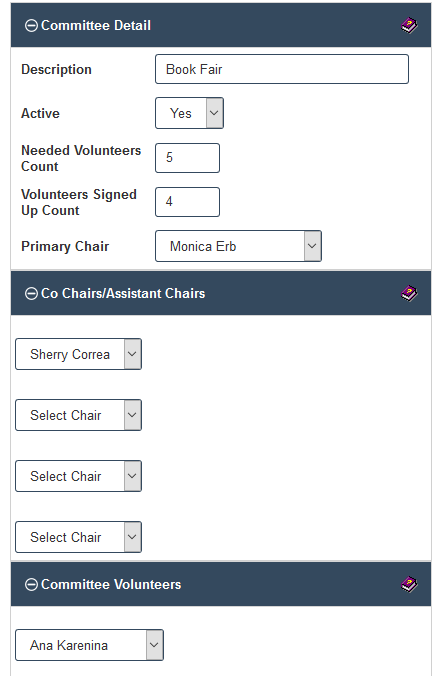Collapse the Committee Detail section
This screenshot has width=439, height=676.
point(31,26)
